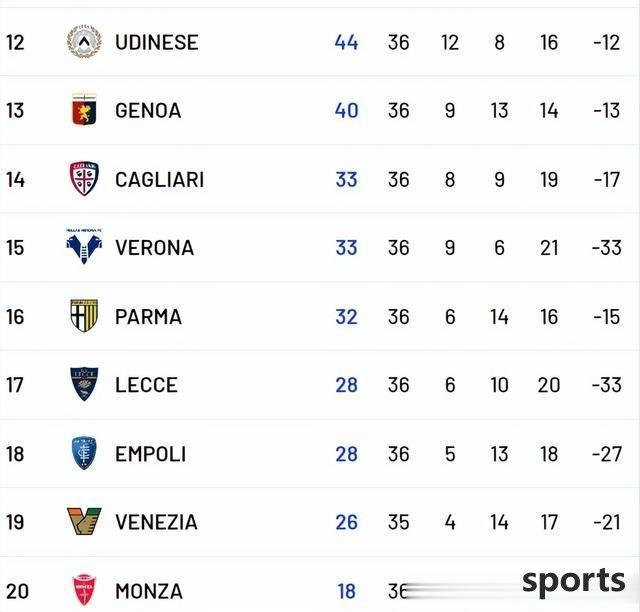The image size is (640, 612).
Task: Click the Parma club crest
Action: click(84, 316)
